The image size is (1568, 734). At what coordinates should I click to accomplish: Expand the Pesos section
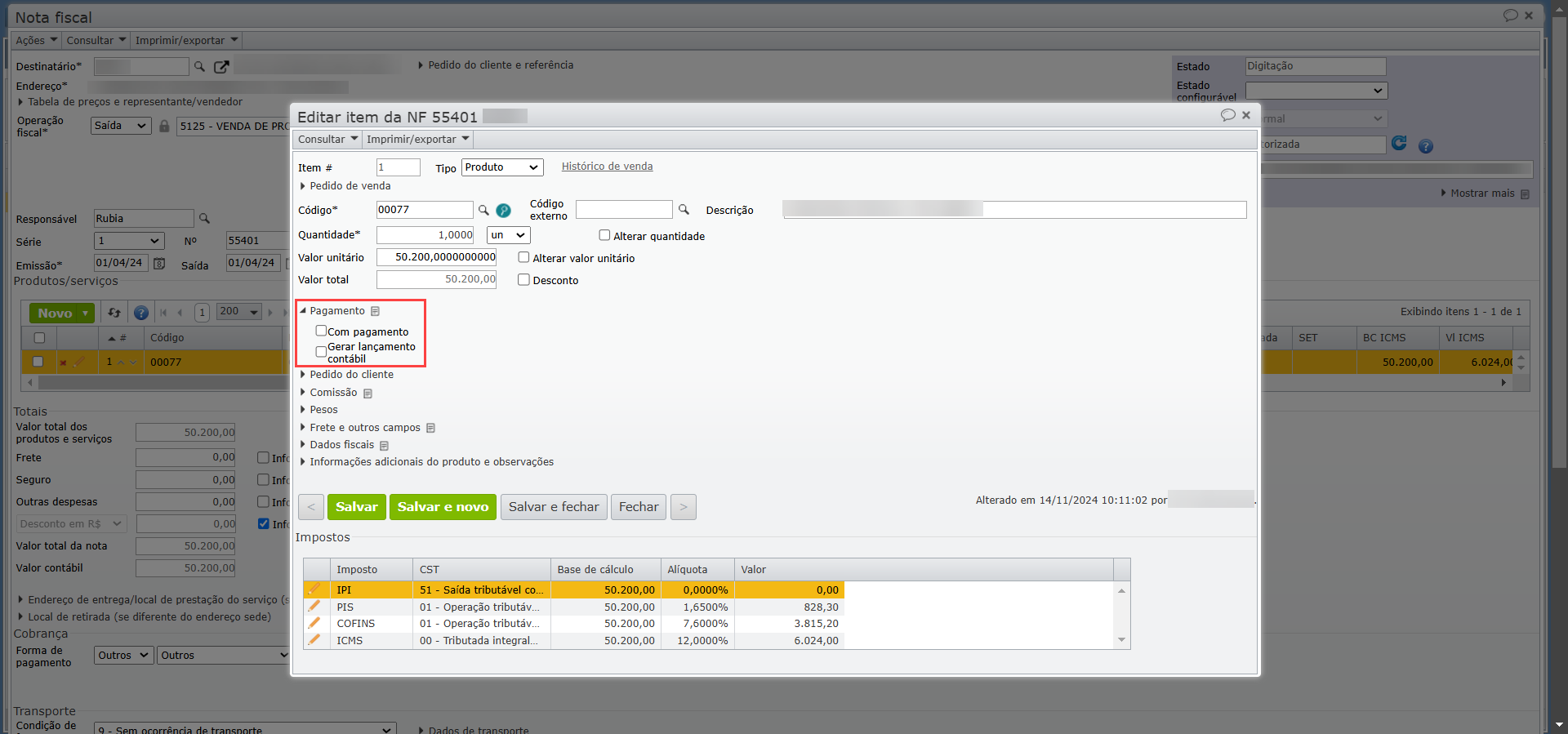click(318, 410)
